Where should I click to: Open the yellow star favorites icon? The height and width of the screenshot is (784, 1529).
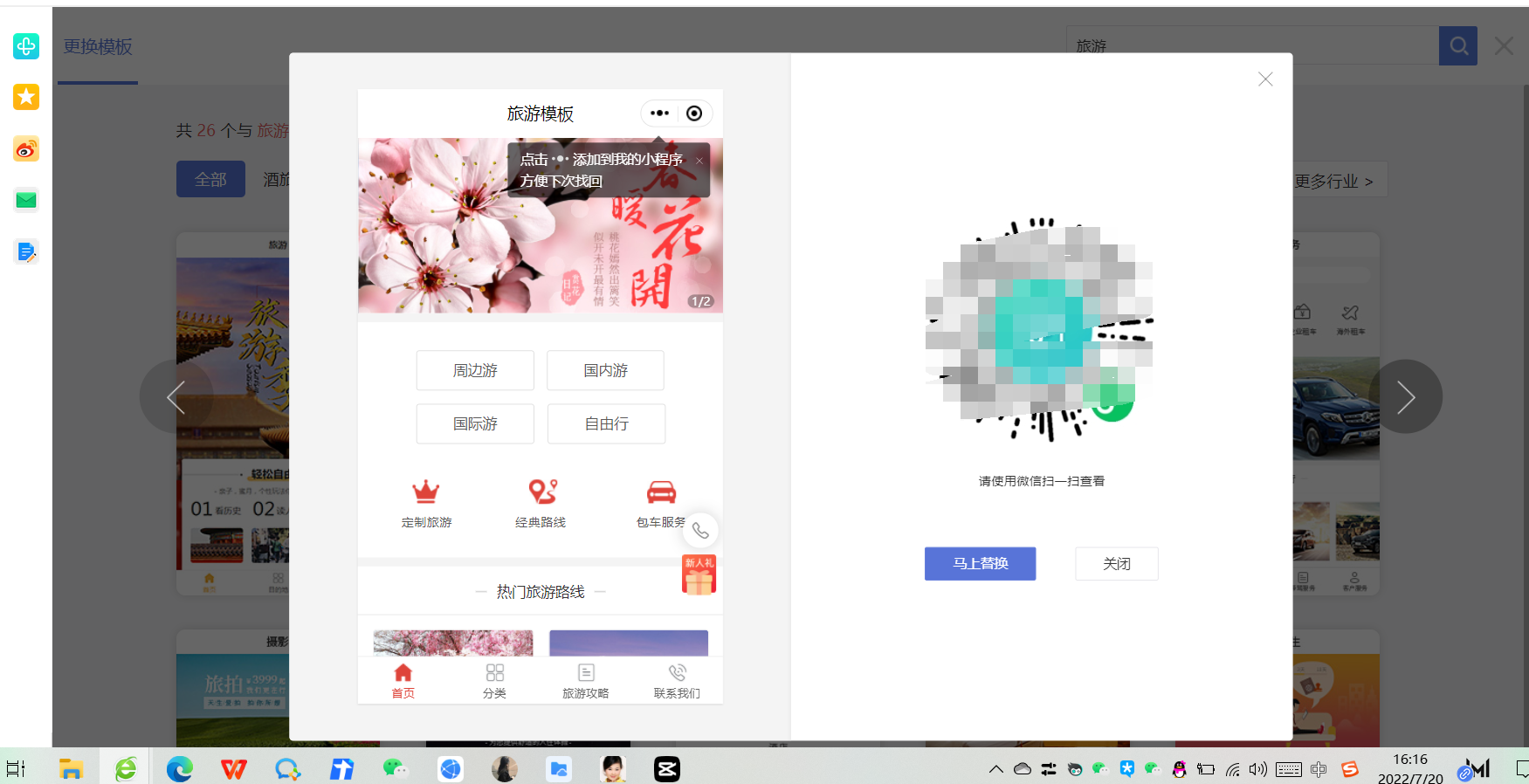pos(26,97)
